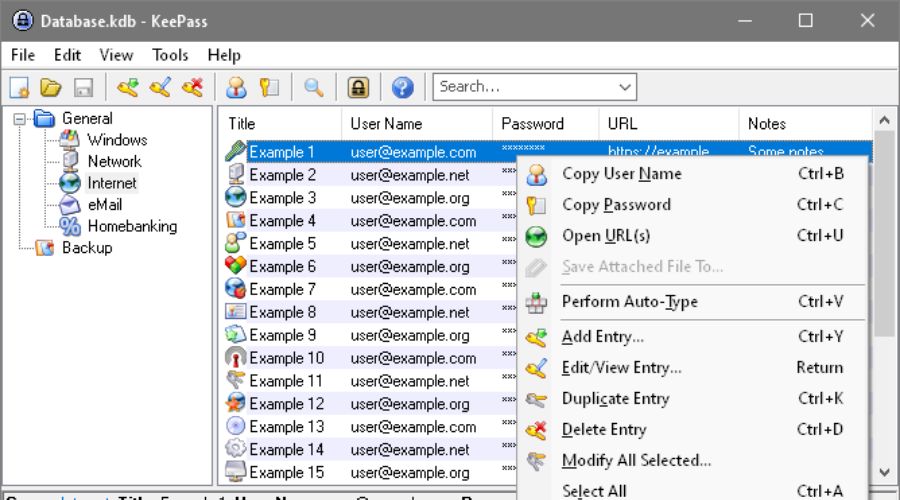900x500 pixels.
Task: Sort by the URL column header
Action: pyautogui.click(x=669, y=124)
